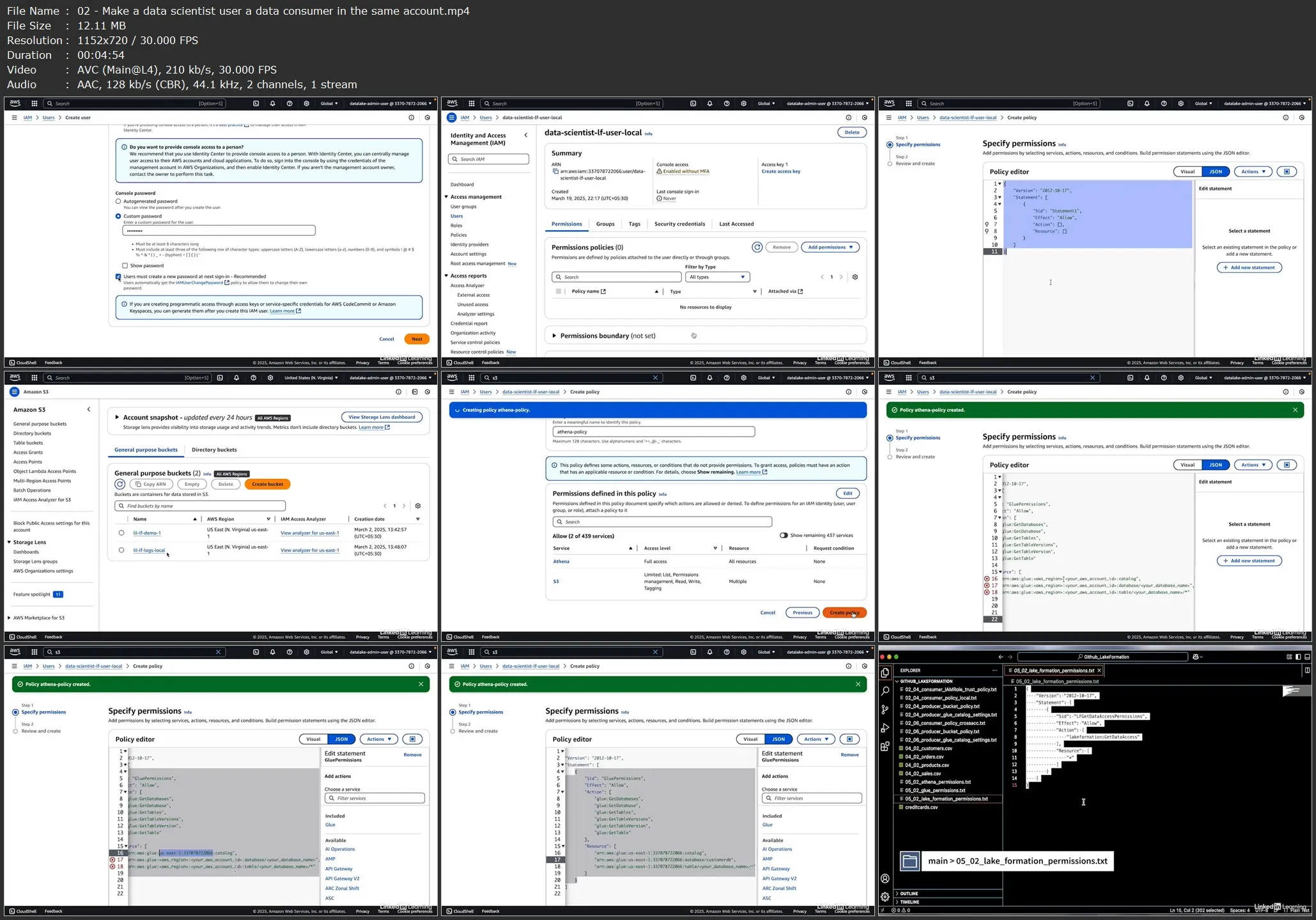Screen dimensions: 1316x920
Task: Open the Directory buckets tab in S3
Action: tap(214, 449)
